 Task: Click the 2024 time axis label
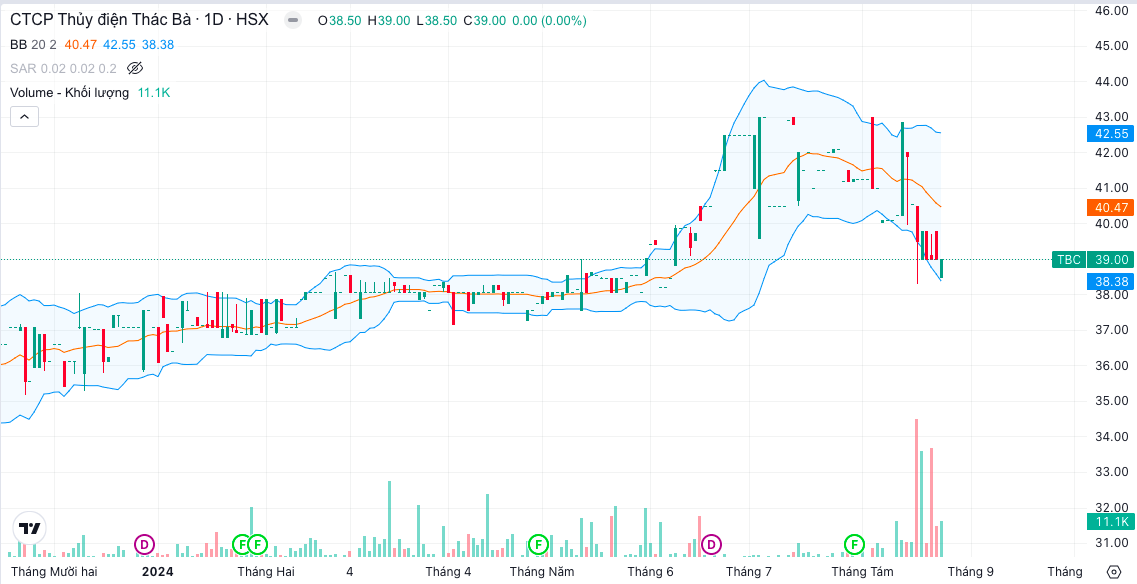[157, 572]
